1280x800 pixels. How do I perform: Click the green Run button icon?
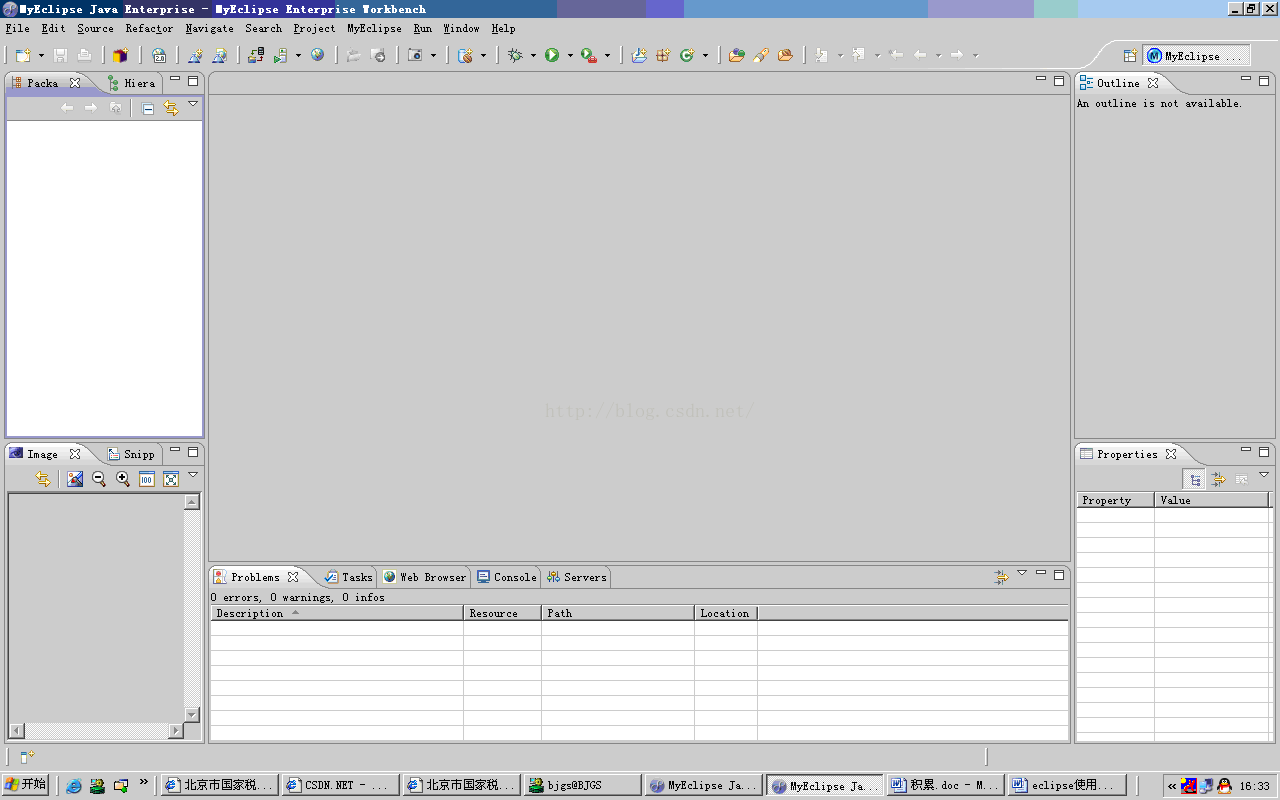pos(552,56)
